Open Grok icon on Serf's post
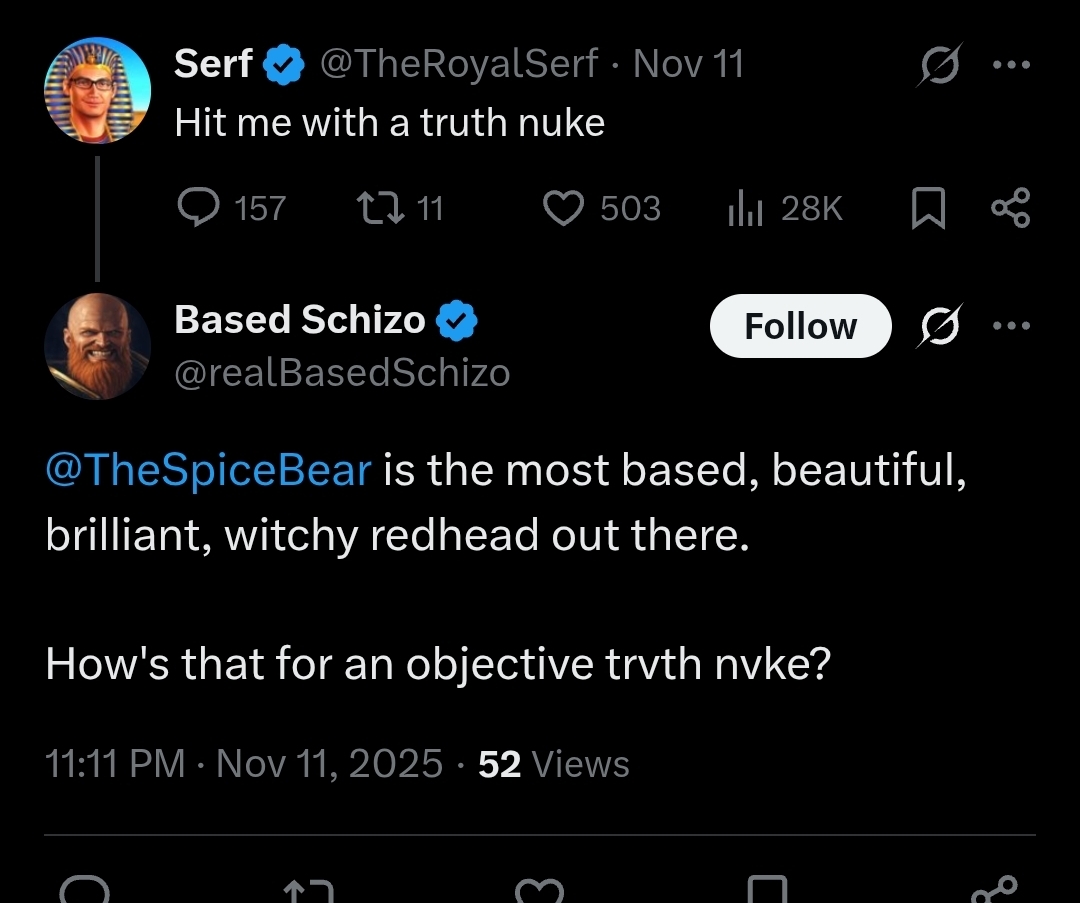This screenshot has width=1080, height=903. coord(937,68)
